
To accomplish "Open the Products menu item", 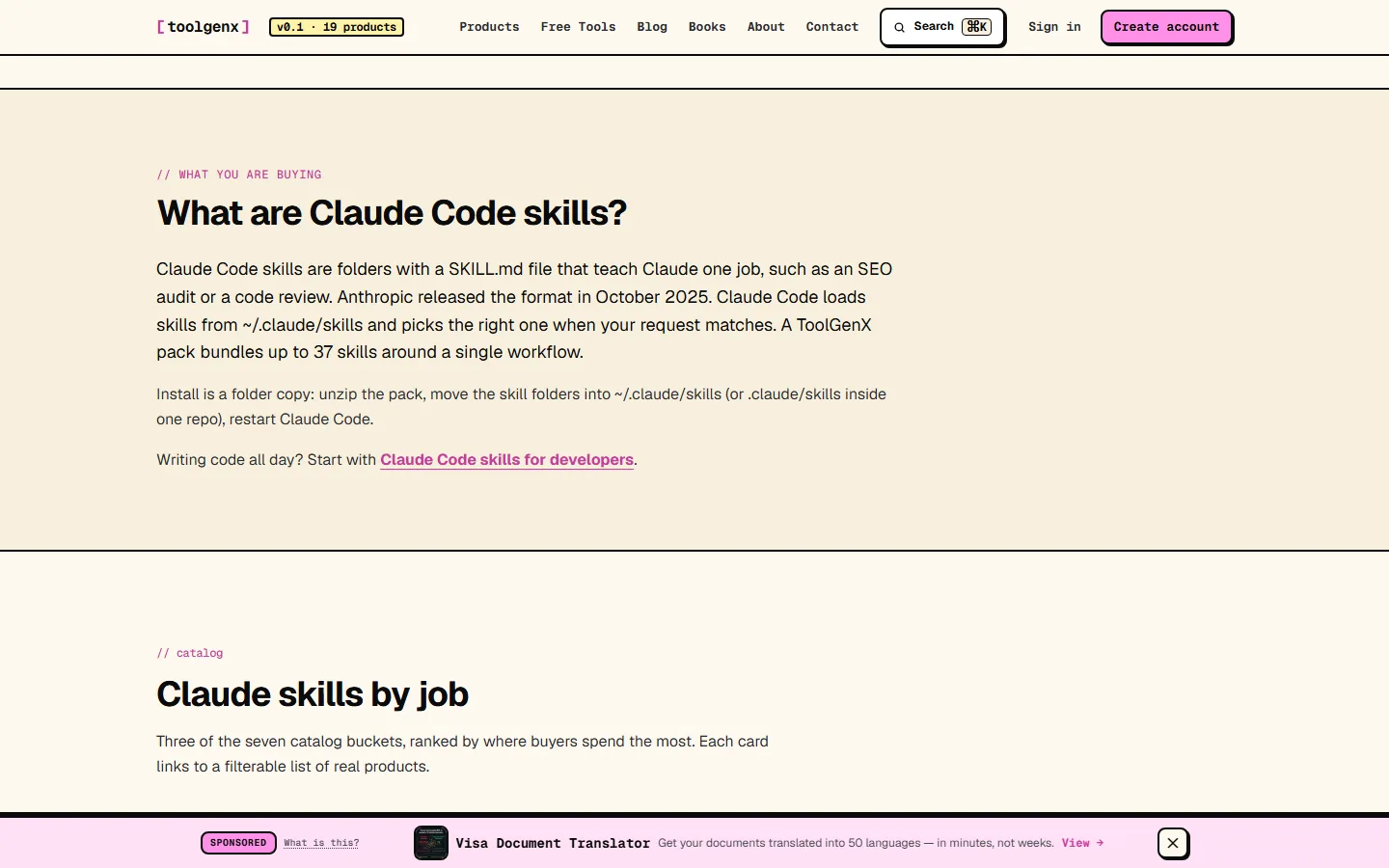I will pos(489,27).
